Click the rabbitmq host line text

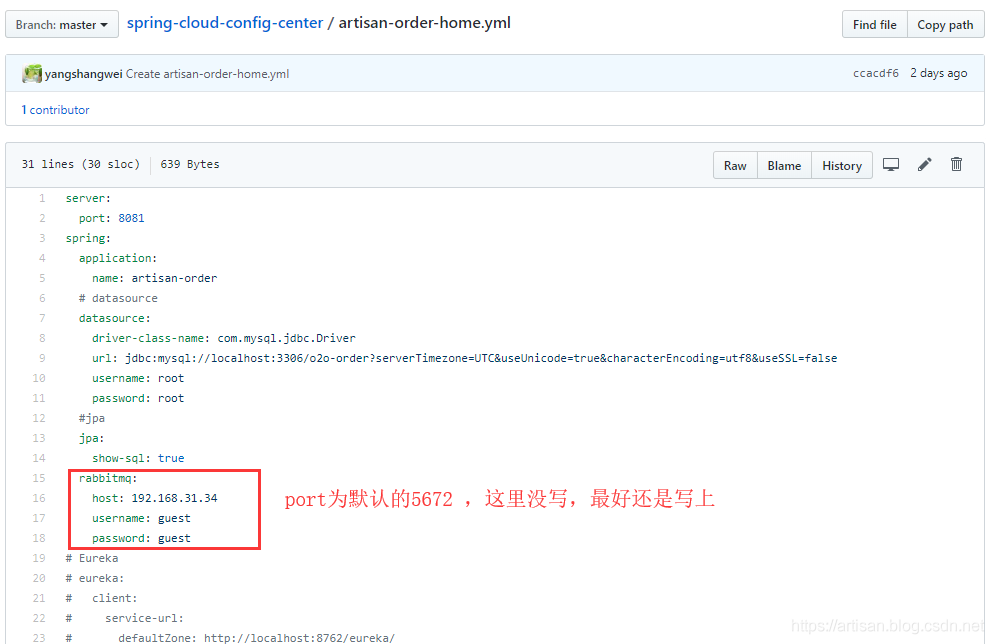click(x=154, y=498)
